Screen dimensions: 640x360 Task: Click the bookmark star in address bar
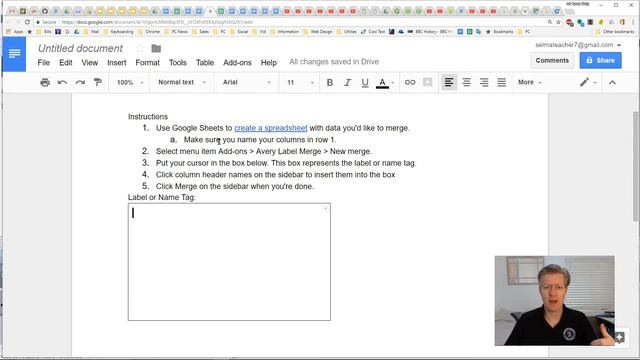click(x=558, y=22)
